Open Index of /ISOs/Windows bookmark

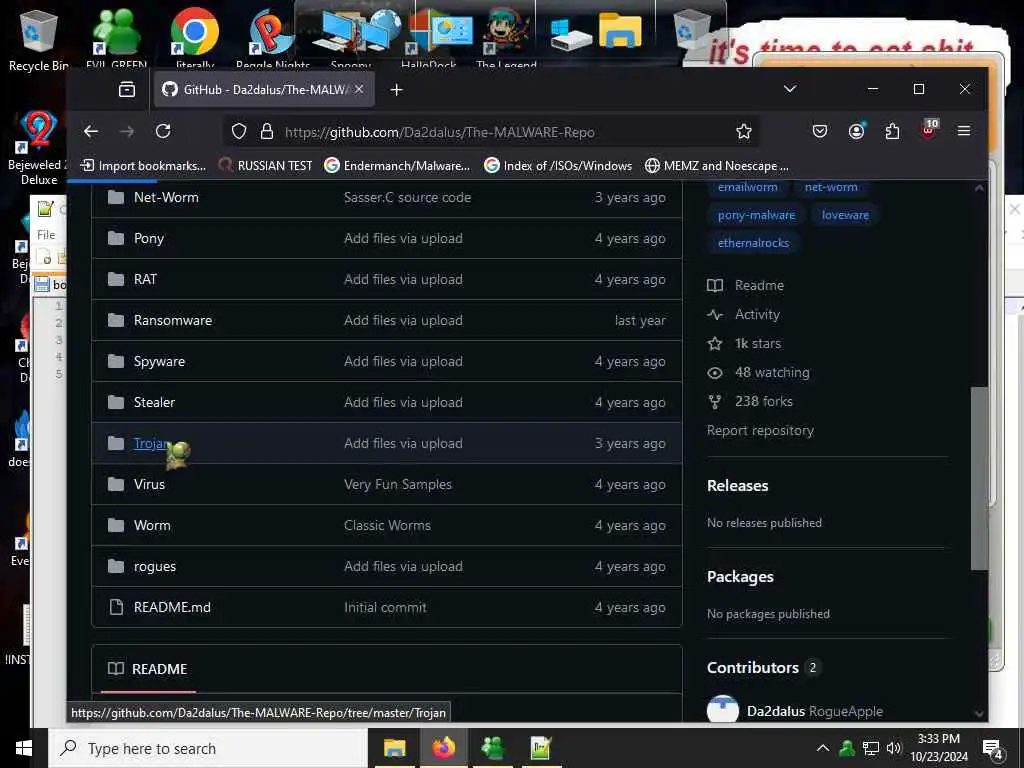pos(558,166)
